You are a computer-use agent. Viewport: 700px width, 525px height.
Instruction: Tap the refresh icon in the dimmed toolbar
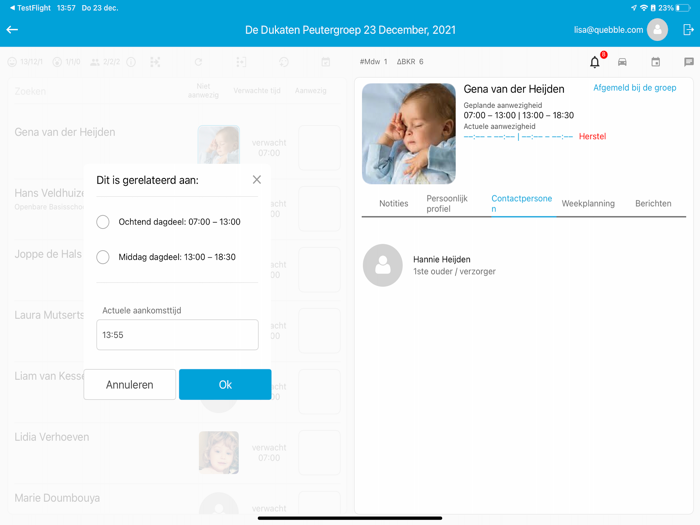[198, 62]
